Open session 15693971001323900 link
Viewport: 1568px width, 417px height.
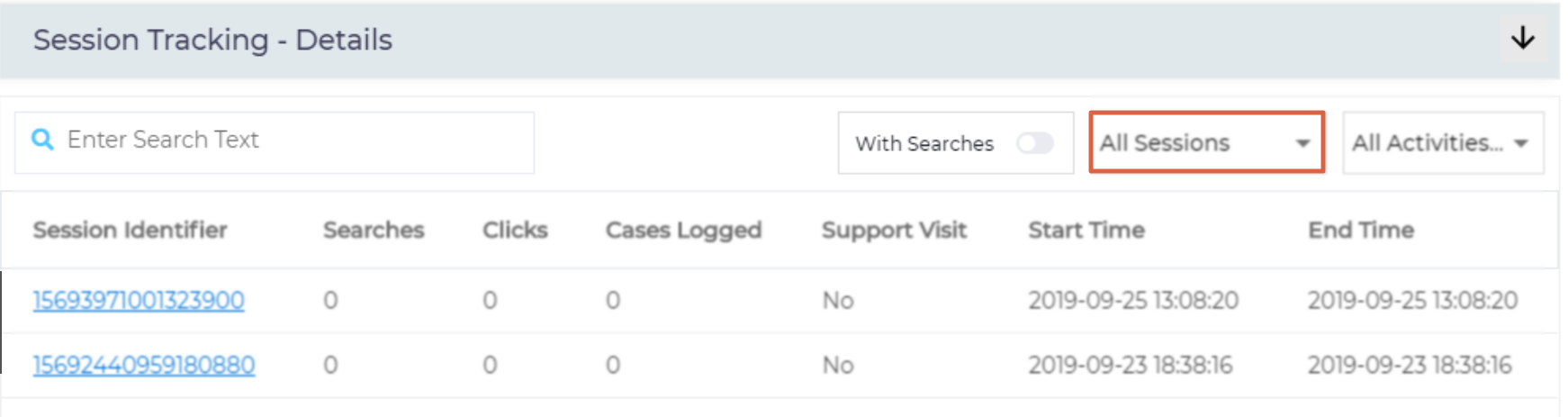click(x=139, y=300)
